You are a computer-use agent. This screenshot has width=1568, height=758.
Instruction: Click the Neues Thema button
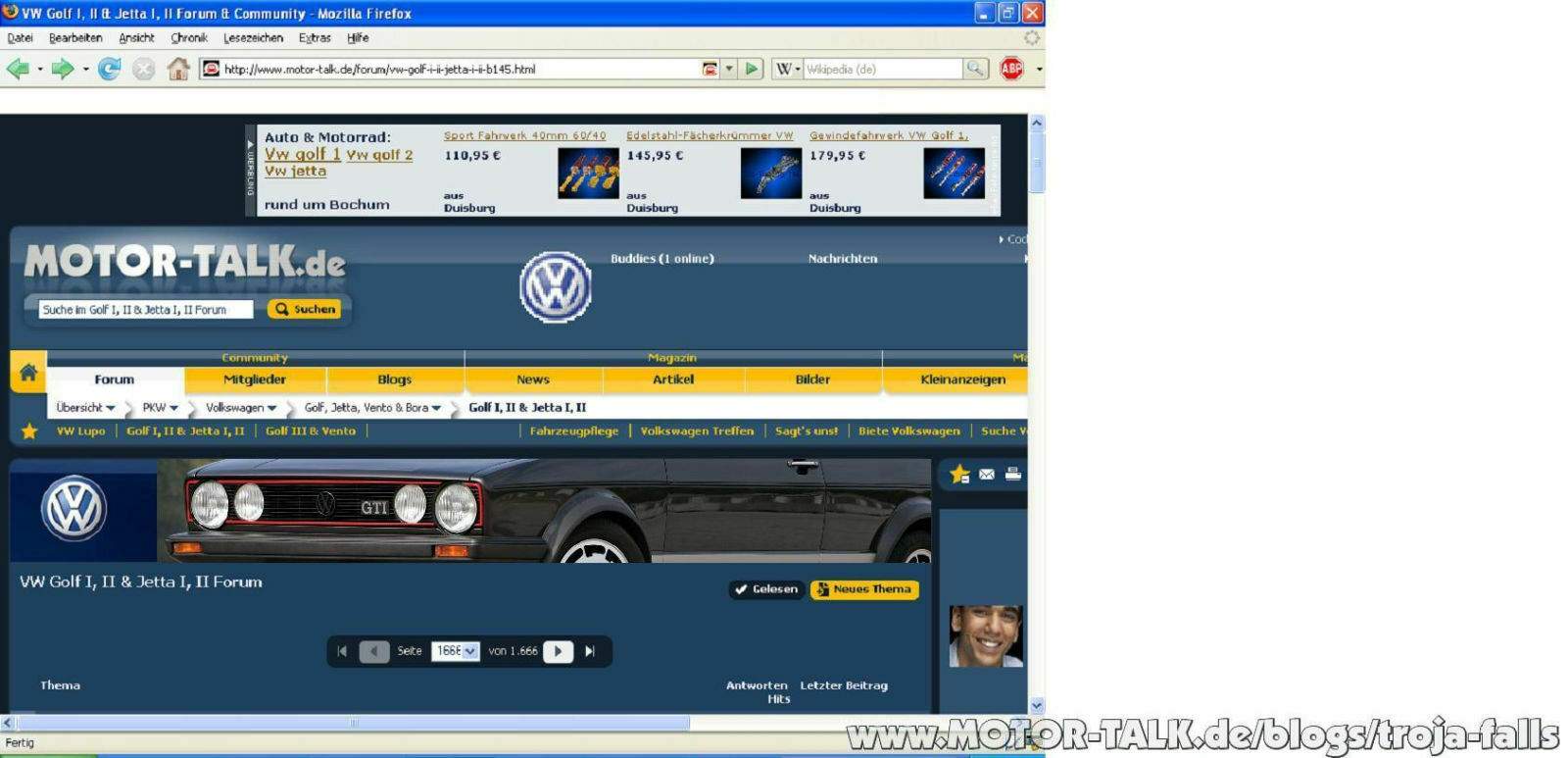[x=864, y=589]
